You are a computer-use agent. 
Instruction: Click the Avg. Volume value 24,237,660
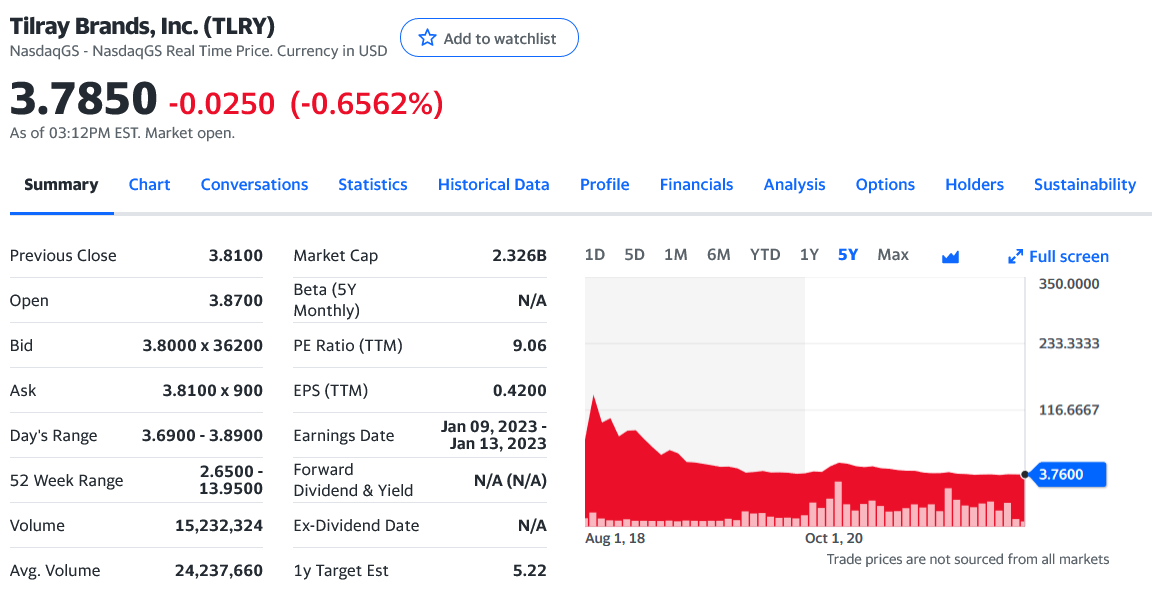(219, 570)
